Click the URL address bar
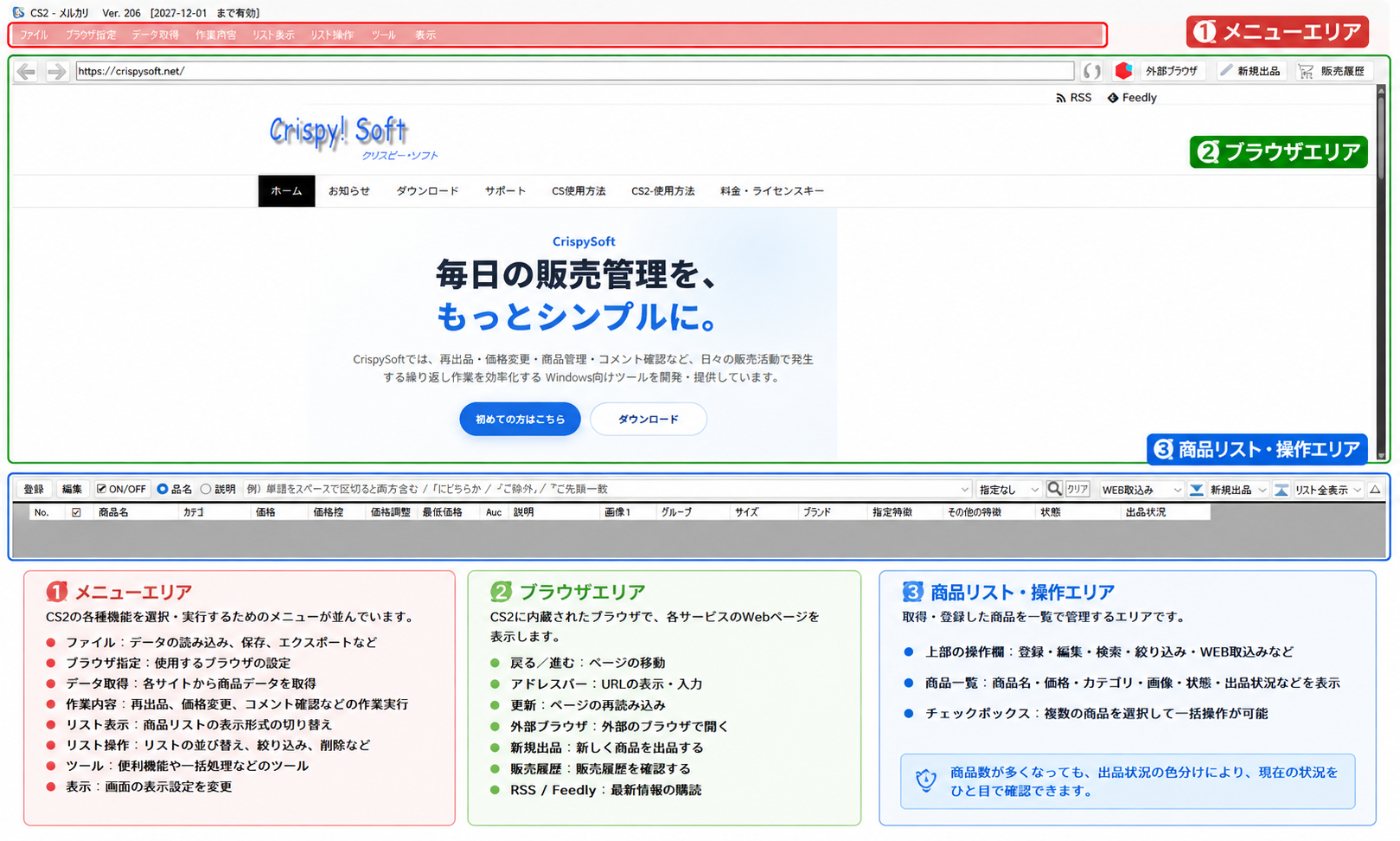This screenshot has height=841, width=1400. (575, 71)
